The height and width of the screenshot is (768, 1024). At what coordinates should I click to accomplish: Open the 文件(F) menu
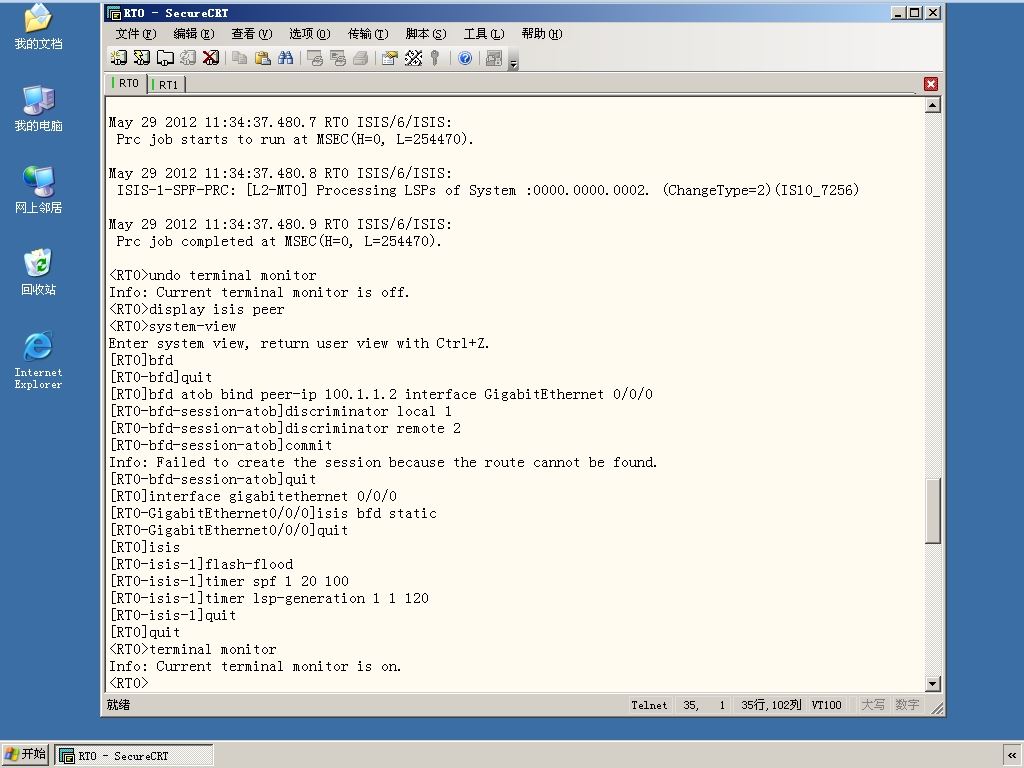coord(136,34)
